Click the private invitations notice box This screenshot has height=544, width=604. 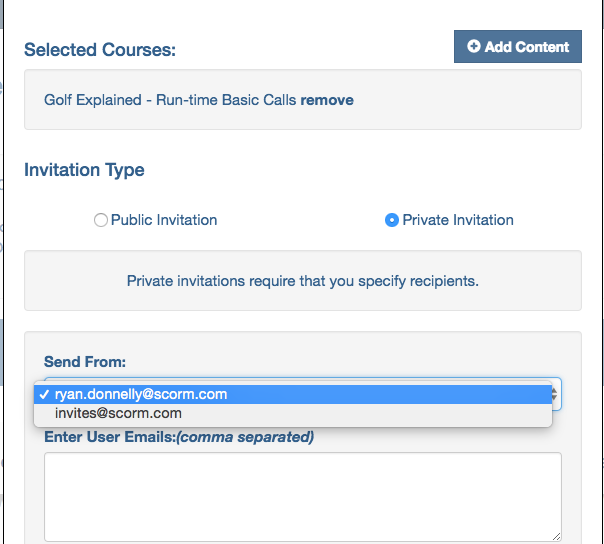coord(302,281)
